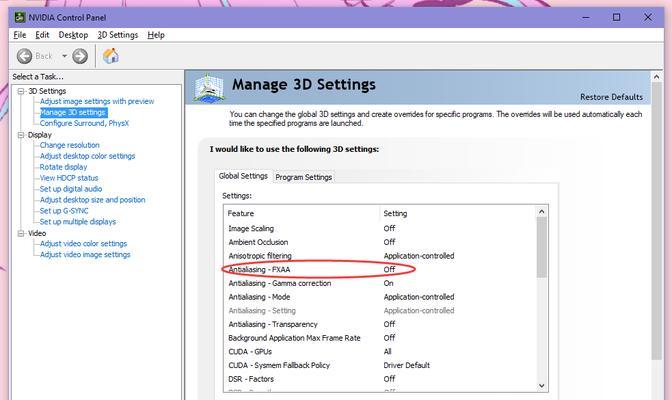Click the Off value for Antialiasing - FXAA
672x400 pixels.
point(389,270)
